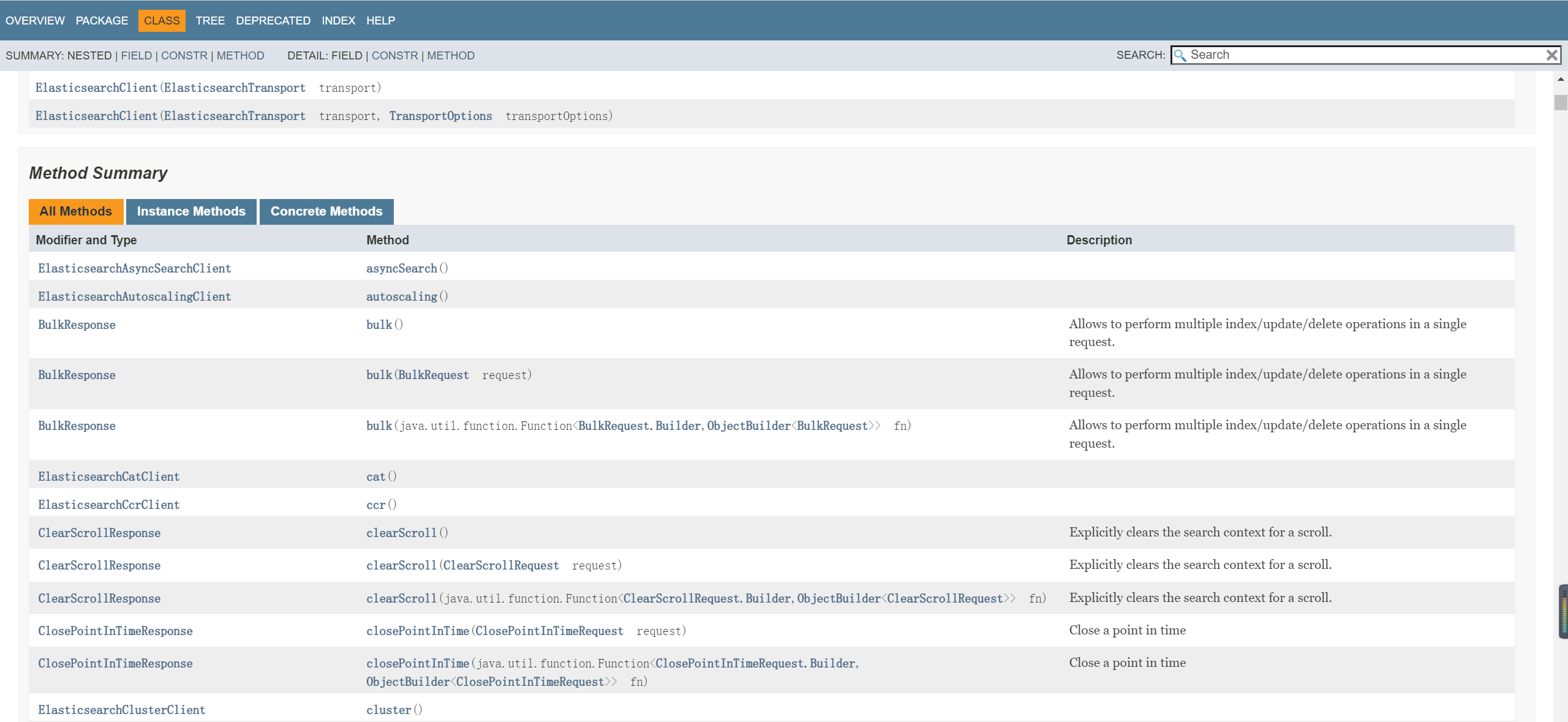Open ElasticsearchCatClient type link
This screenshot has width=1568, height=722.
[x=109, y=476]
